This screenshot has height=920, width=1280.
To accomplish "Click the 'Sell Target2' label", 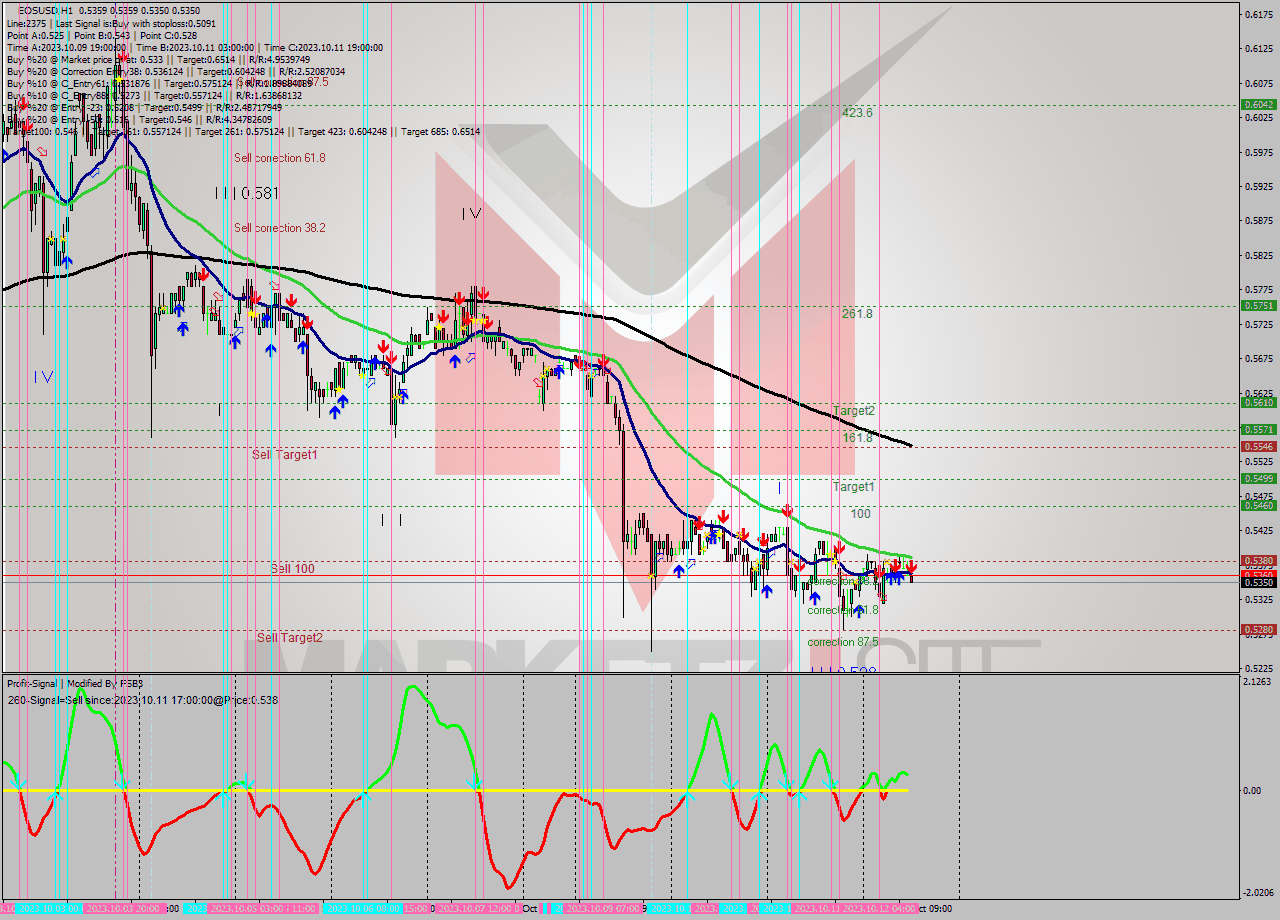I will [290, 637].
